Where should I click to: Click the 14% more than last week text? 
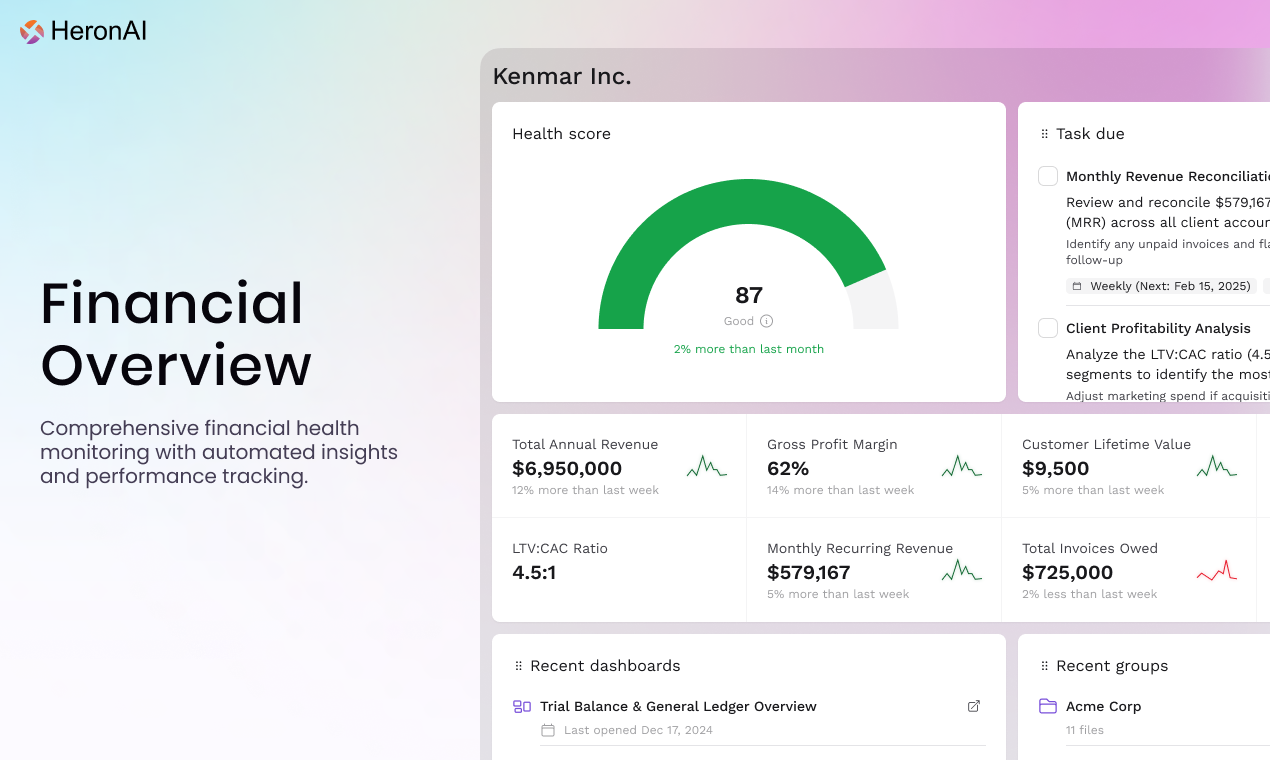(x=840, y=490)
